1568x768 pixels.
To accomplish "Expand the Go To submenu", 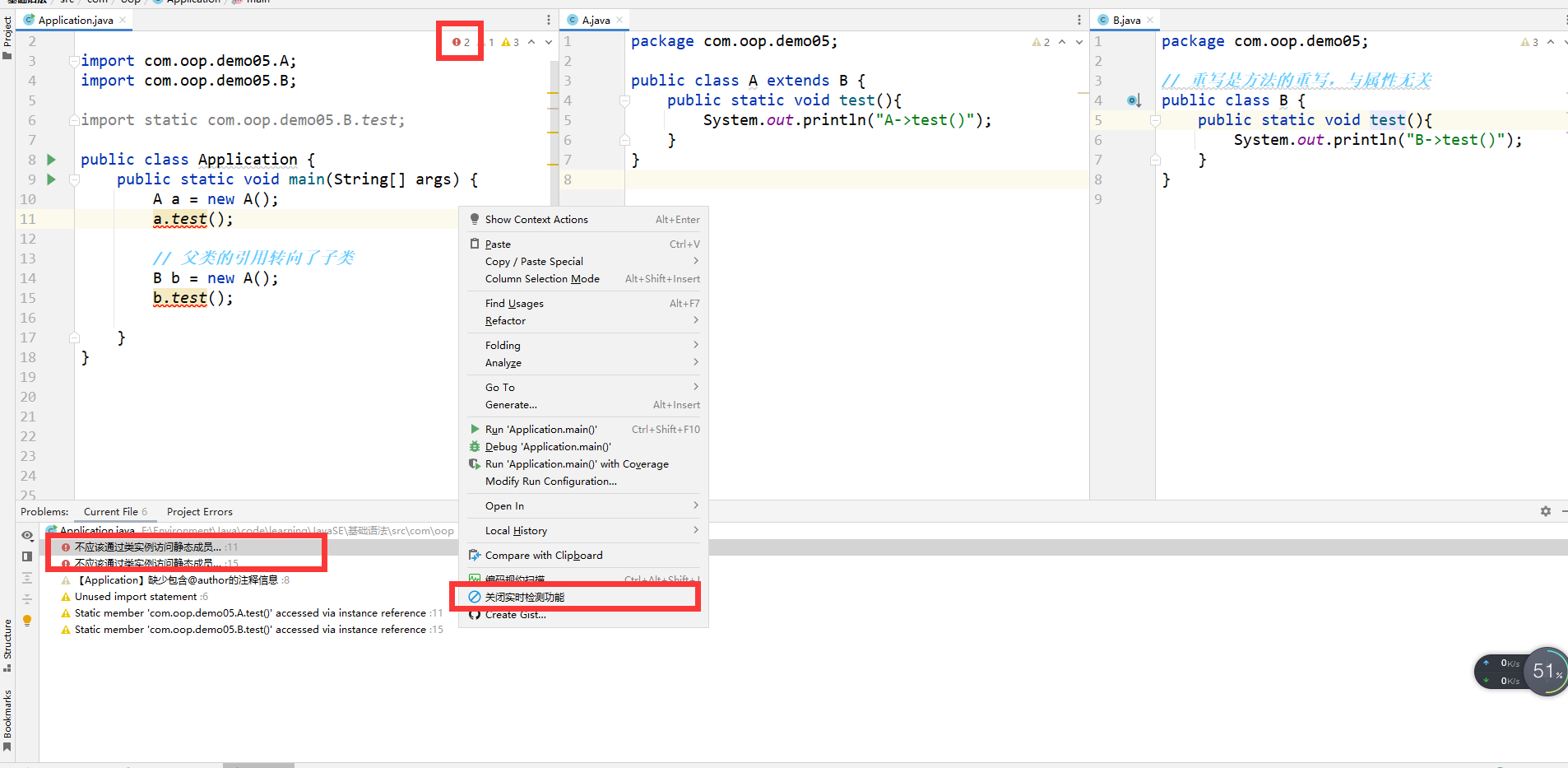I will (x=583, y=388).
